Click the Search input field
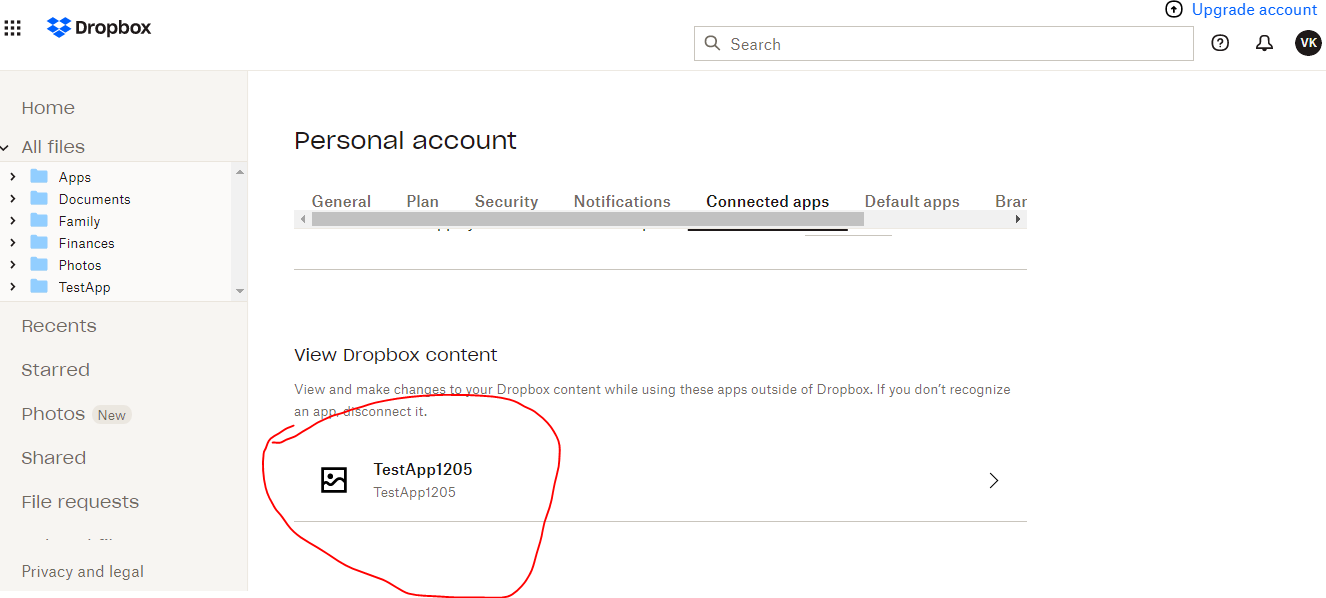 943,44
